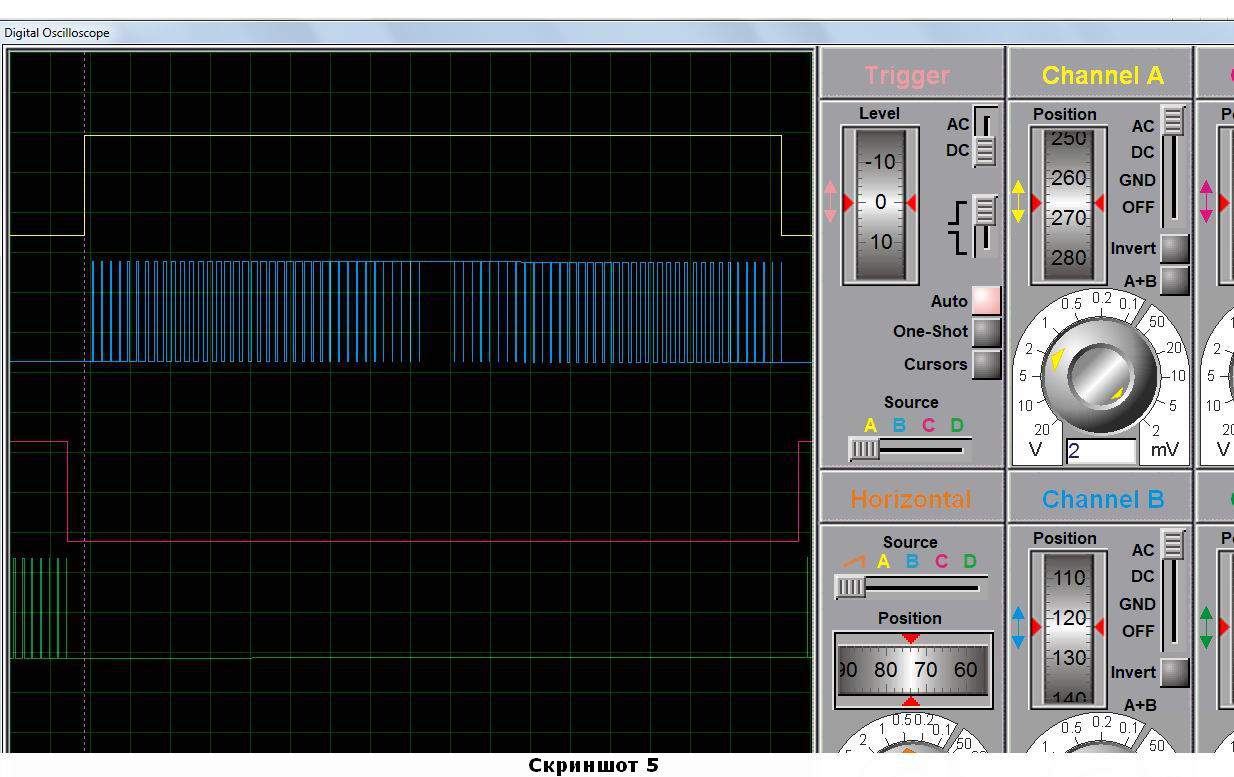Image resolution: width=1234 pixels, height=777 pixels.
Task: Click the Channel A GND coupling label
Action: (1138, 180)
